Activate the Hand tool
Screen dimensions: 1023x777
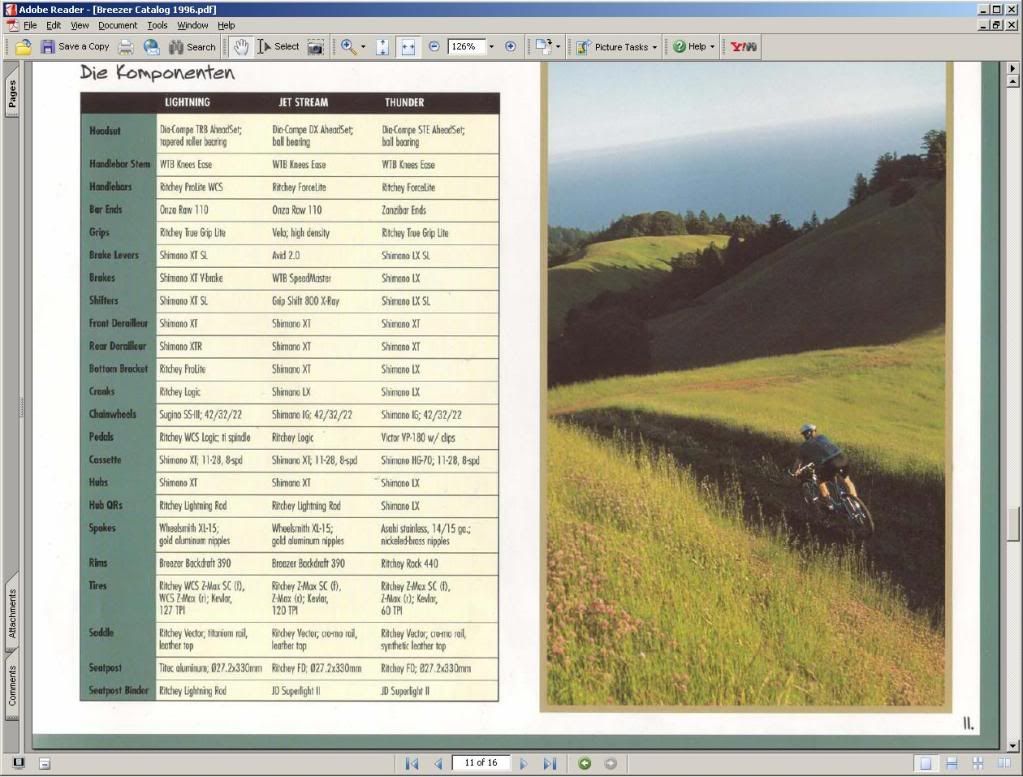coord(241,47)
